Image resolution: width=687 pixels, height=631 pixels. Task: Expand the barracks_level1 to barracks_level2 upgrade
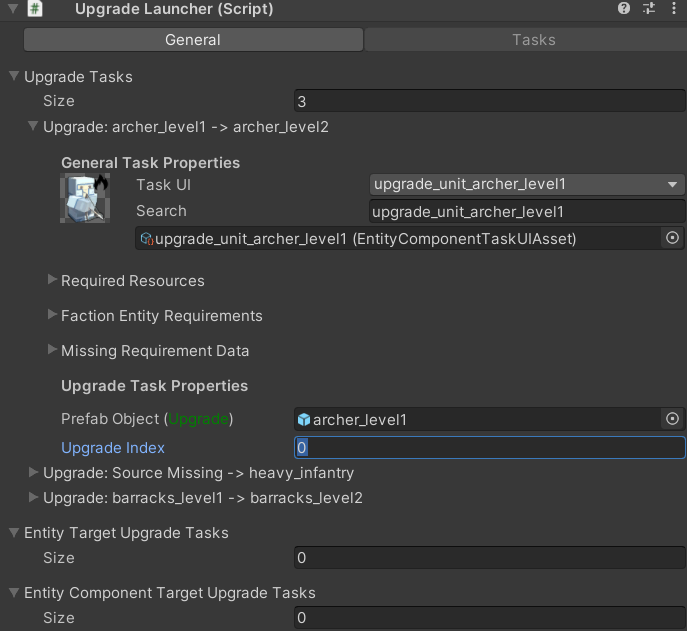33,497
